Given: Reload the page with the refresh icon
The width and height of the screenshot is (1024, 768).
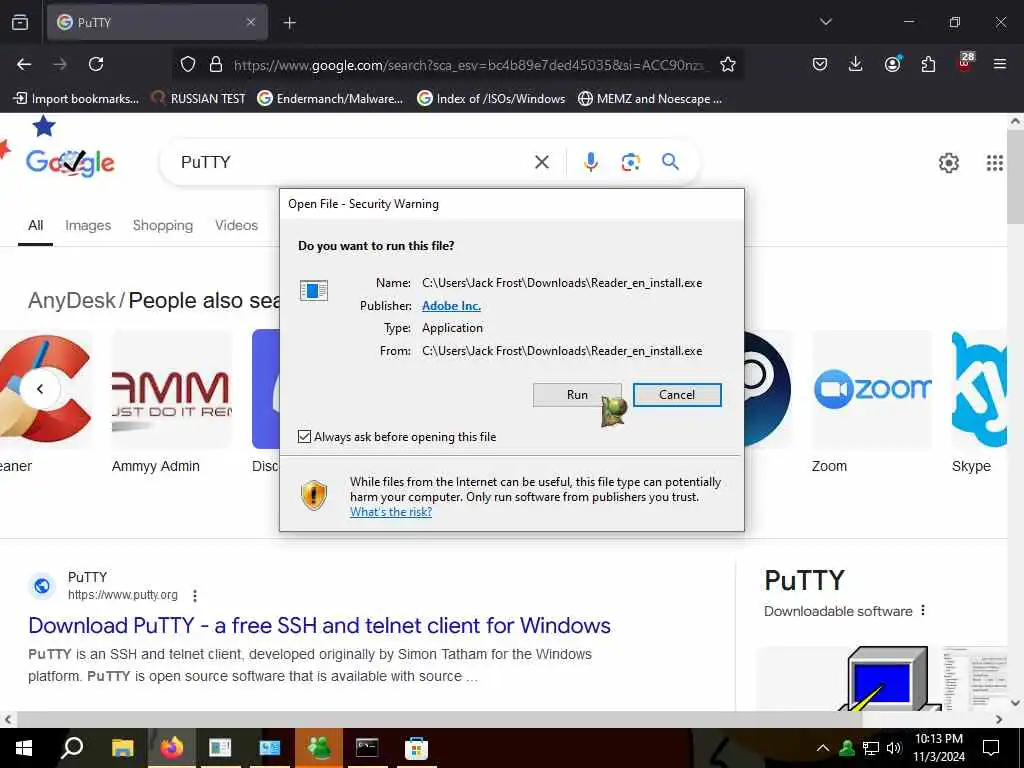Looking at the screenshot, I should coord(96,64).
